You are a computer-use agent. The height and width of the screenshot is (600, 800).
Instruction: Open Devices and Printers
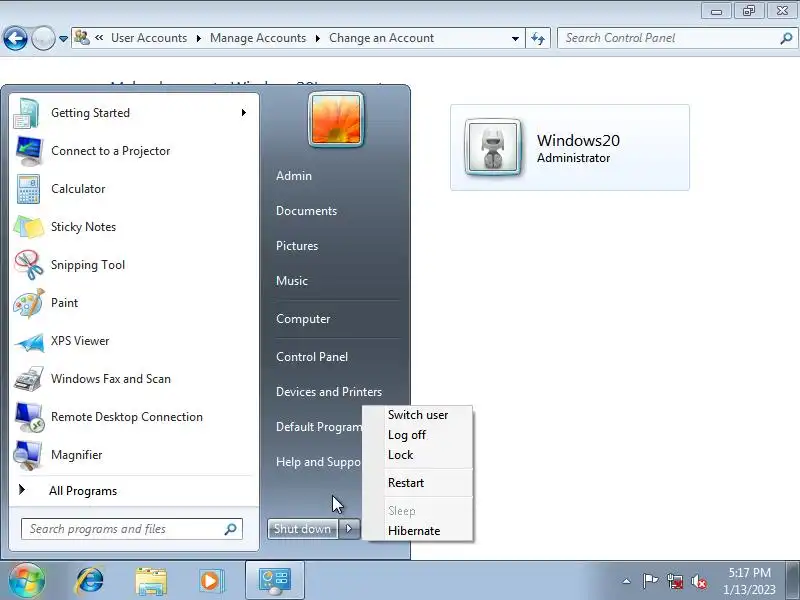tap(329, 392)
